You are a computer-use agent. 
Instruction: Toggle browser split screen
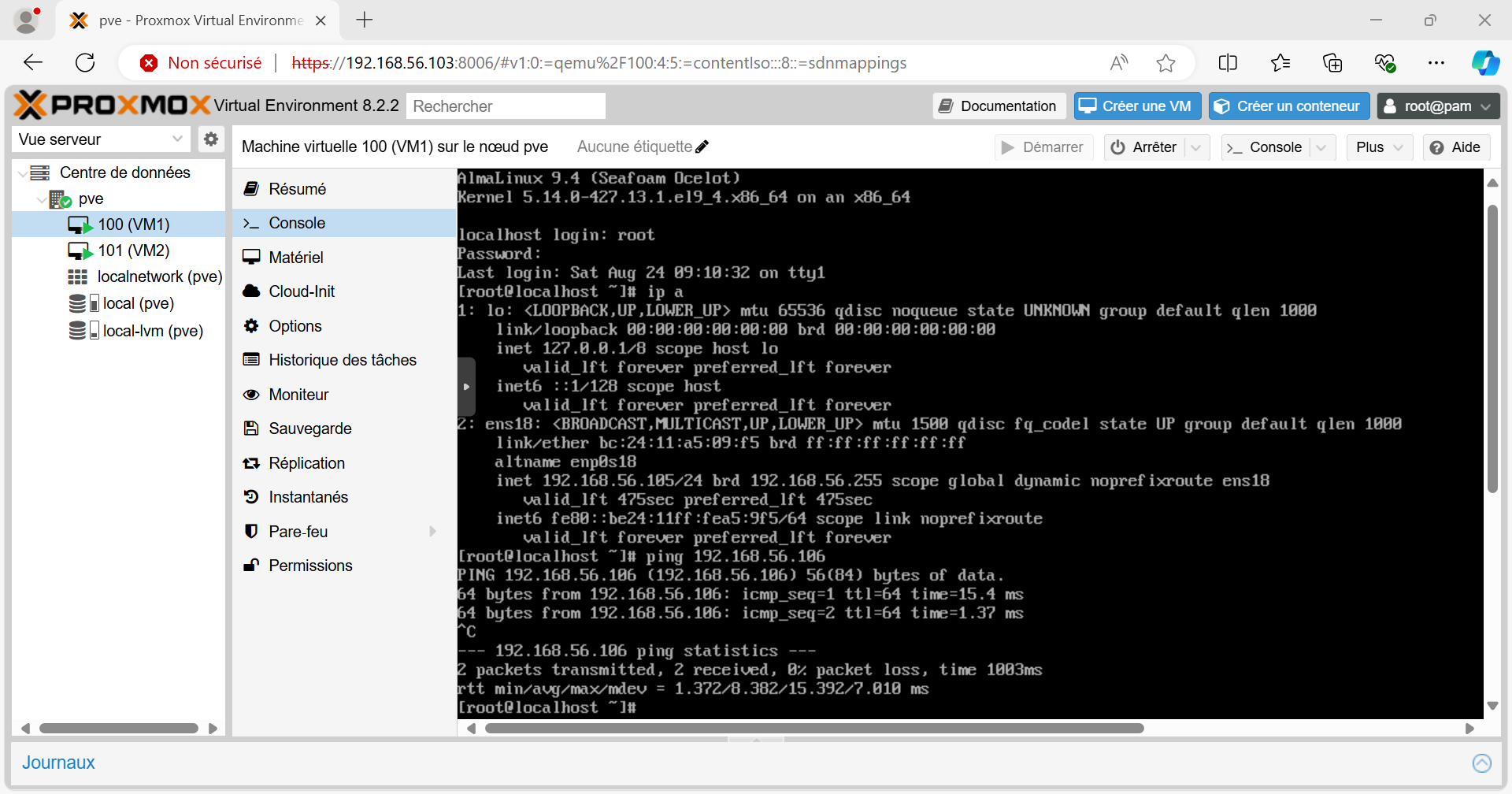(x=1228, y=63)
